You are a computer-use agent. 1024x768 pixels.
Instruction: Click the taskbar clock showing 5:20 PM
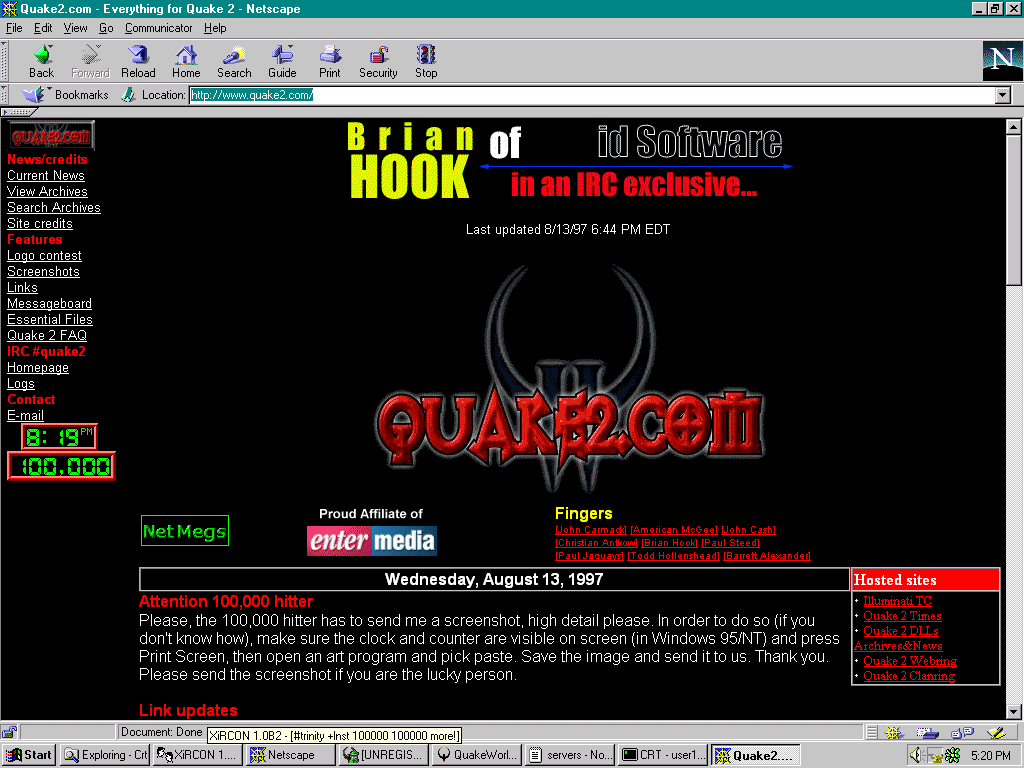click(x=990, y=756)
